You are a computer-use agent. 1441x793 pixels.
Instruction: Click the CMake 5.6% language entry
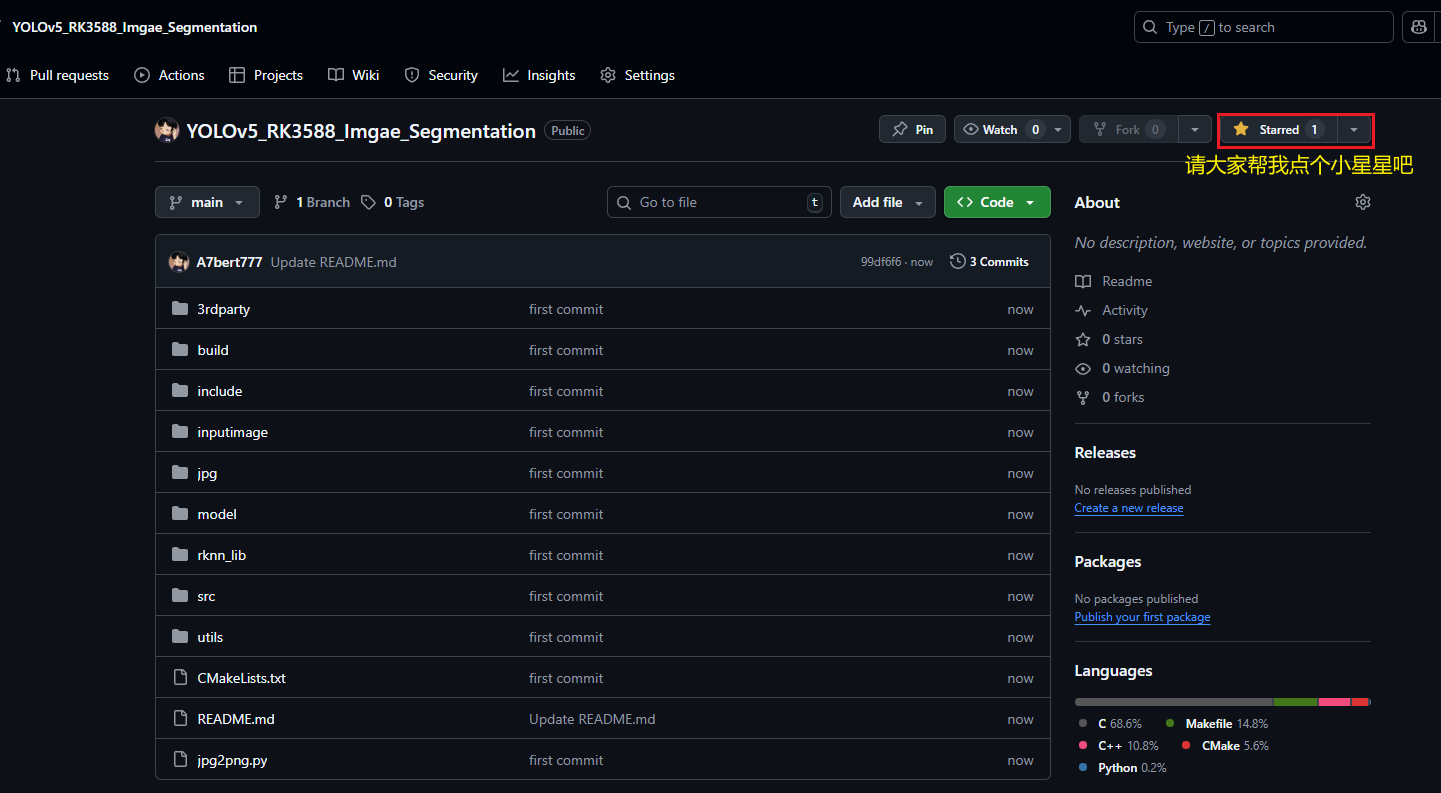(x=1225, y=746)
